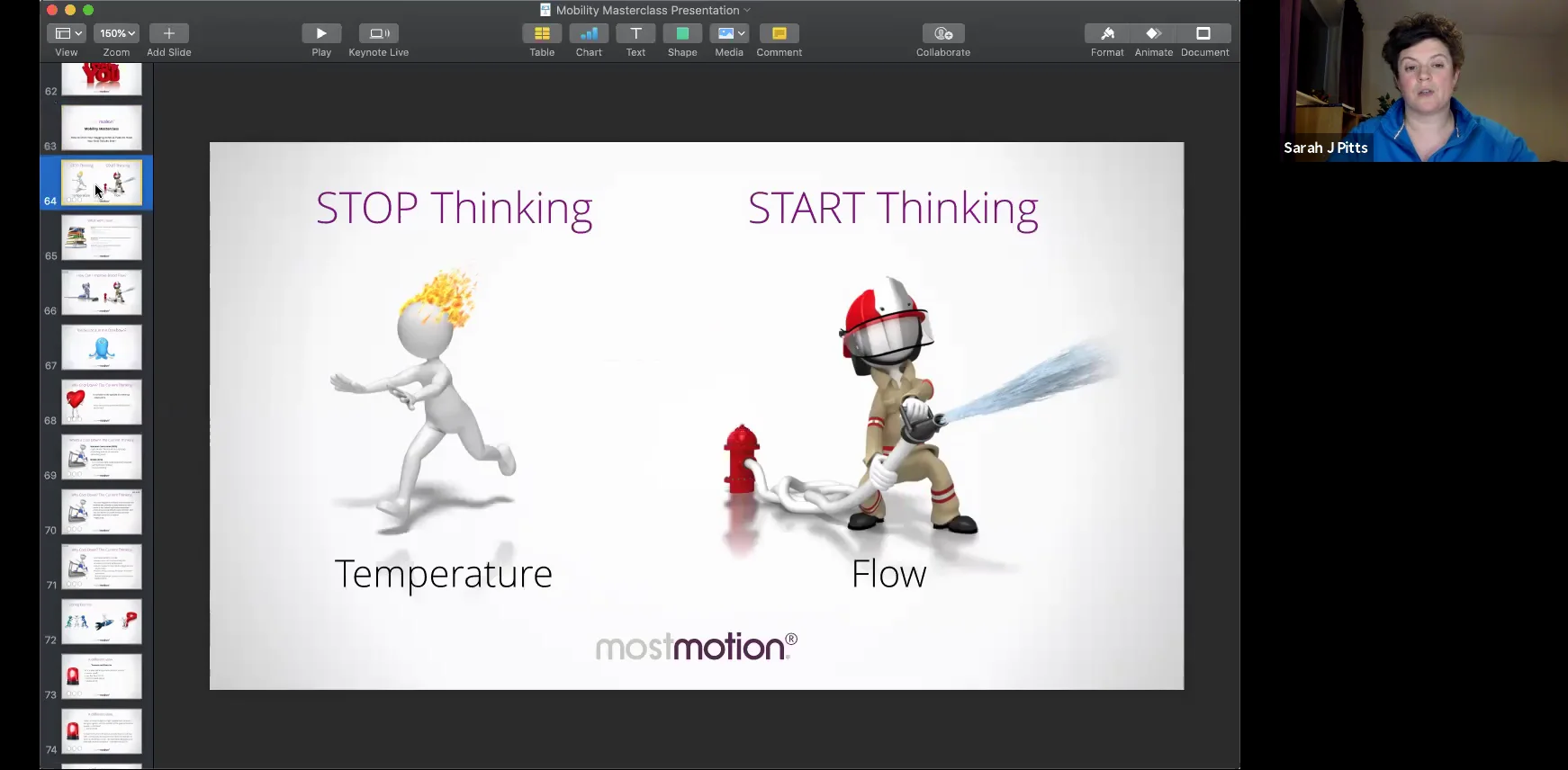Click the green full-screen window button

(x=88, y=10)
